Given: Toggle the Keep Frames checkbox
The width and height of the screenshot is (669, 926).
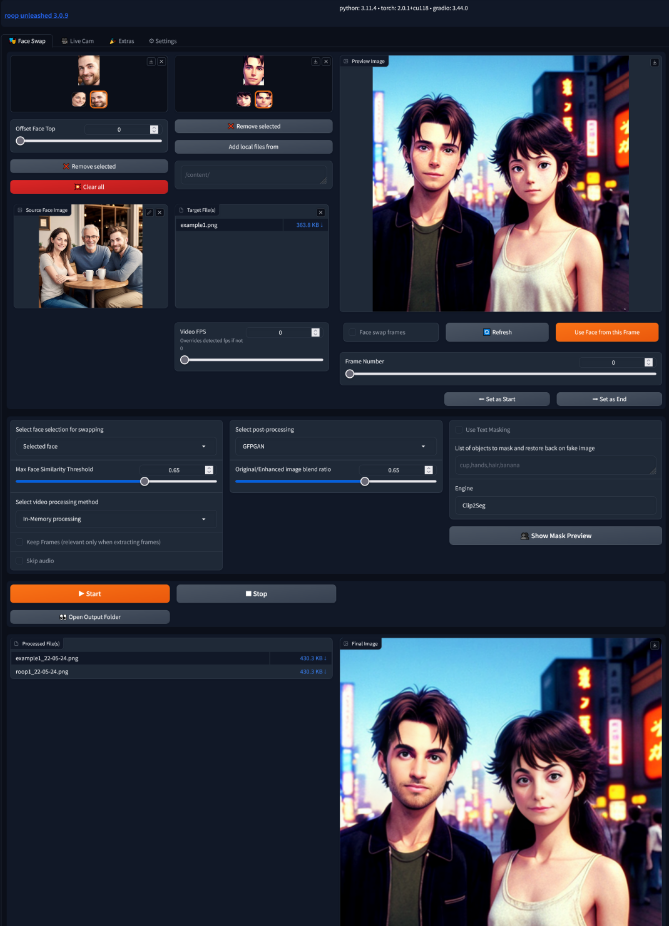Looking at the screenshot, I should click(19, 542).
